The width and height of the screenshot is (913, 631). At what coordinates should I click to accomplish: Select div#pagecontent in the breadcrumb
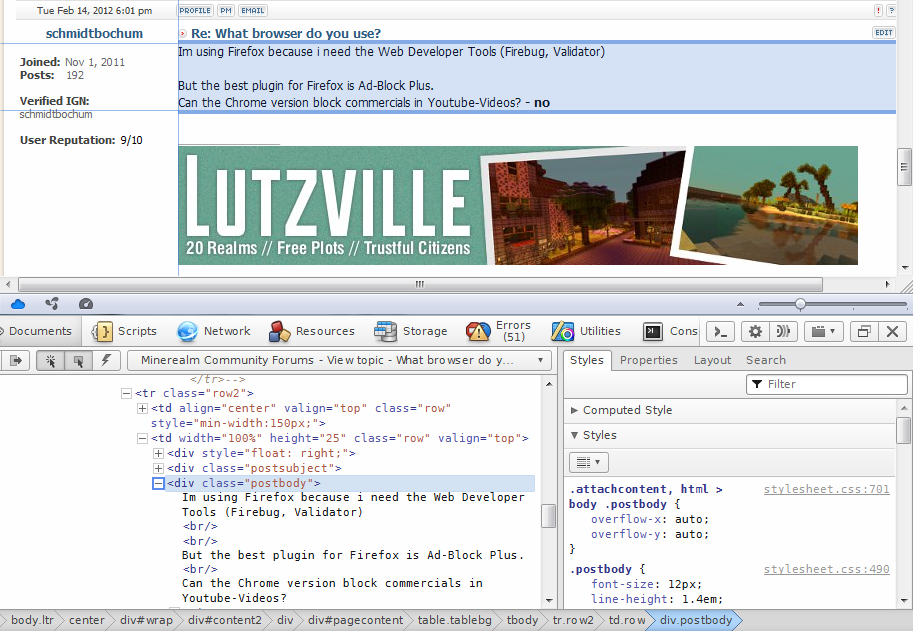pos(355,621)
